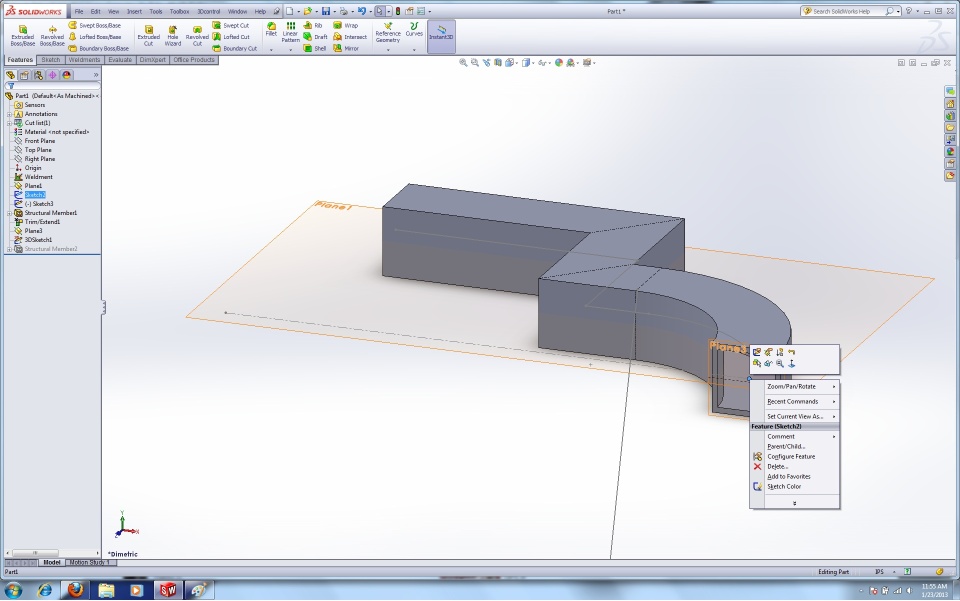Screen dimensions: 960x601
Task: Expand the Structural Member2 node
Action: (x=9, y=249)
